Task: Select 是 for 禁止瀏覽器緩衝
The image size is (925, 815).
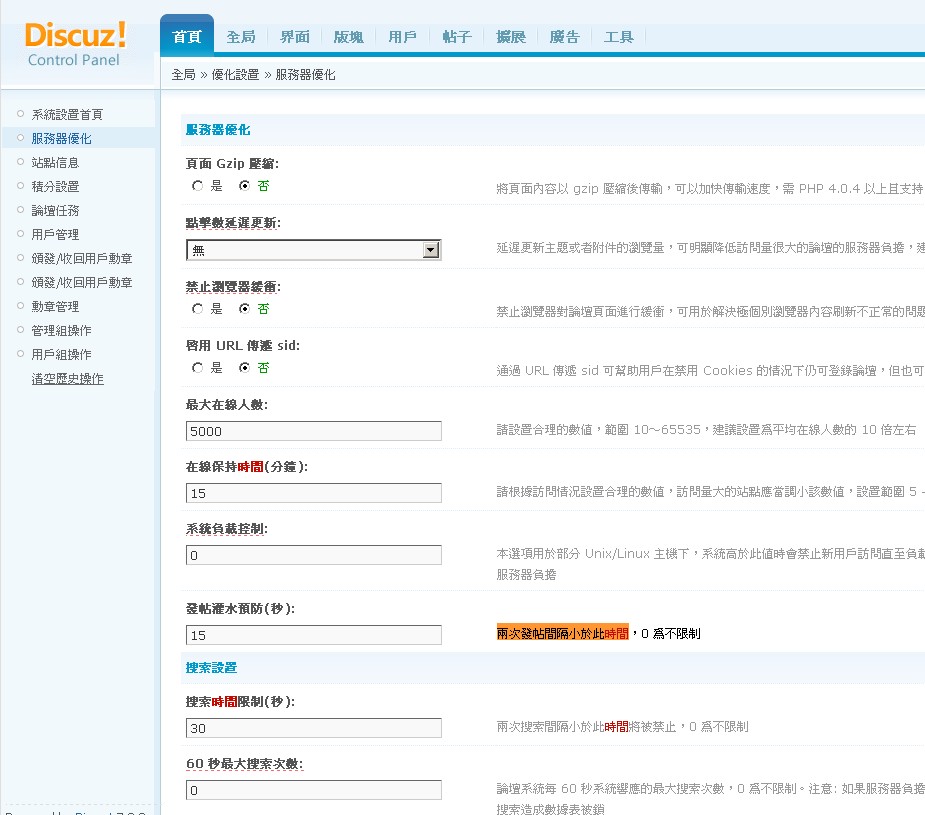Action: pyautogui.click(x=198, y=309)
